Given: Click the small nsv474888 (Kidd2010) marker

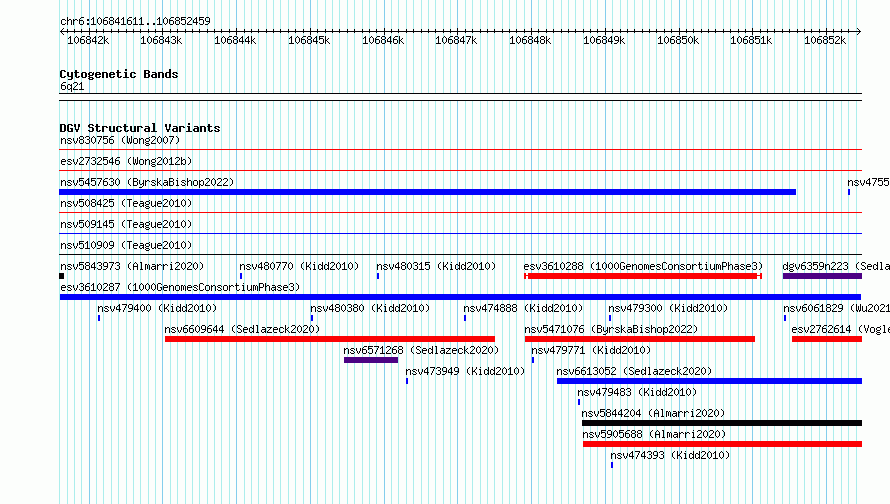Looking at the screenshot, I should click(x=465, y=318).
